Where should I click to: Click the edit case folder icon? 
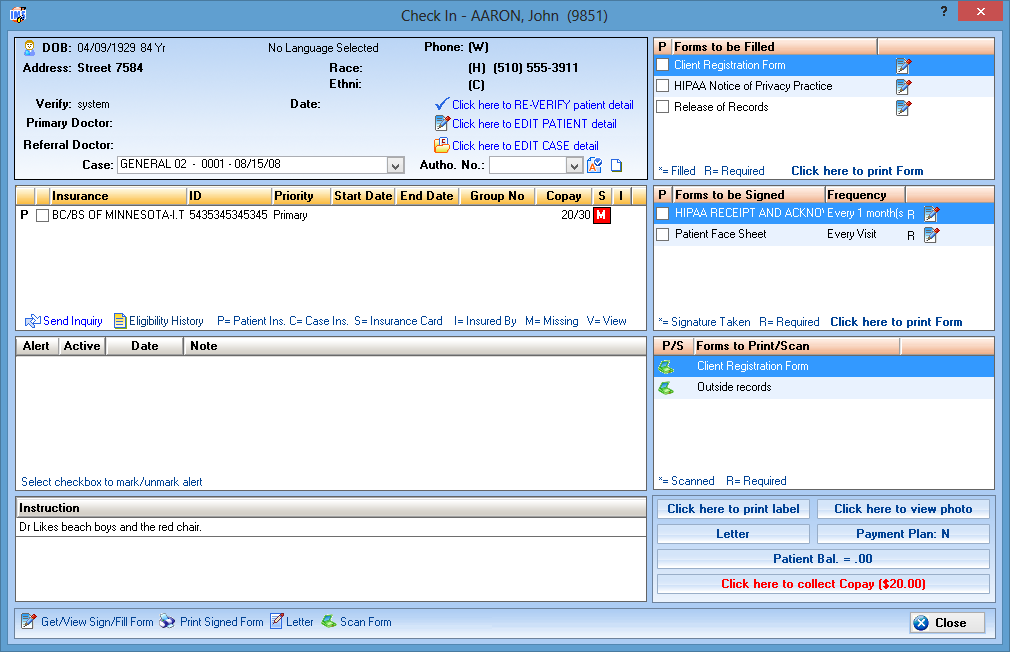[x=442, y=145]
